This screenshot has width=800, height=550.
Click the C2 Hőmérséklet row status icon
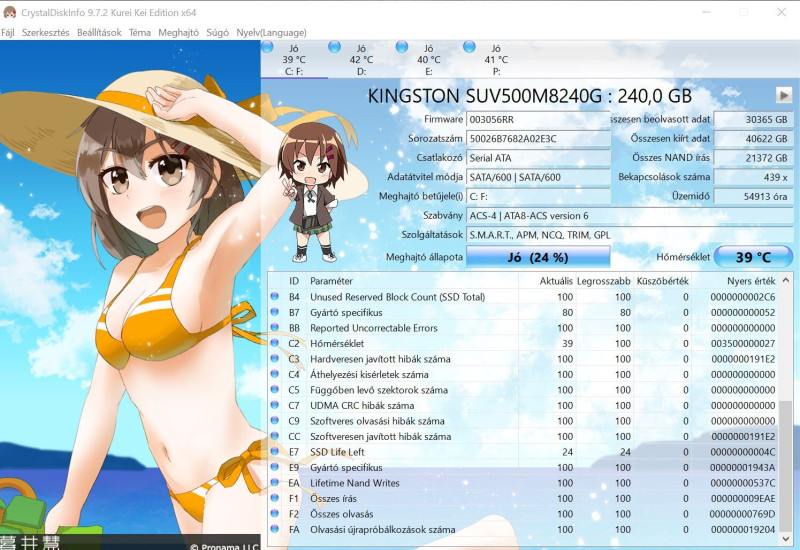click(x=274, y=343)
